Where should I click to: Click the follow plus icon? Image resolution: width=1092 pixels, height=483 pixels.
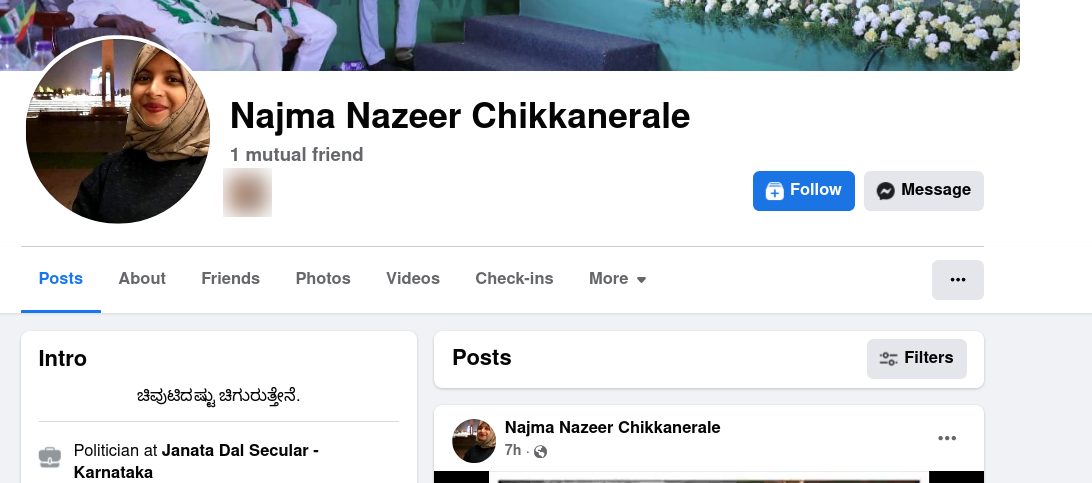click(774, 191)
